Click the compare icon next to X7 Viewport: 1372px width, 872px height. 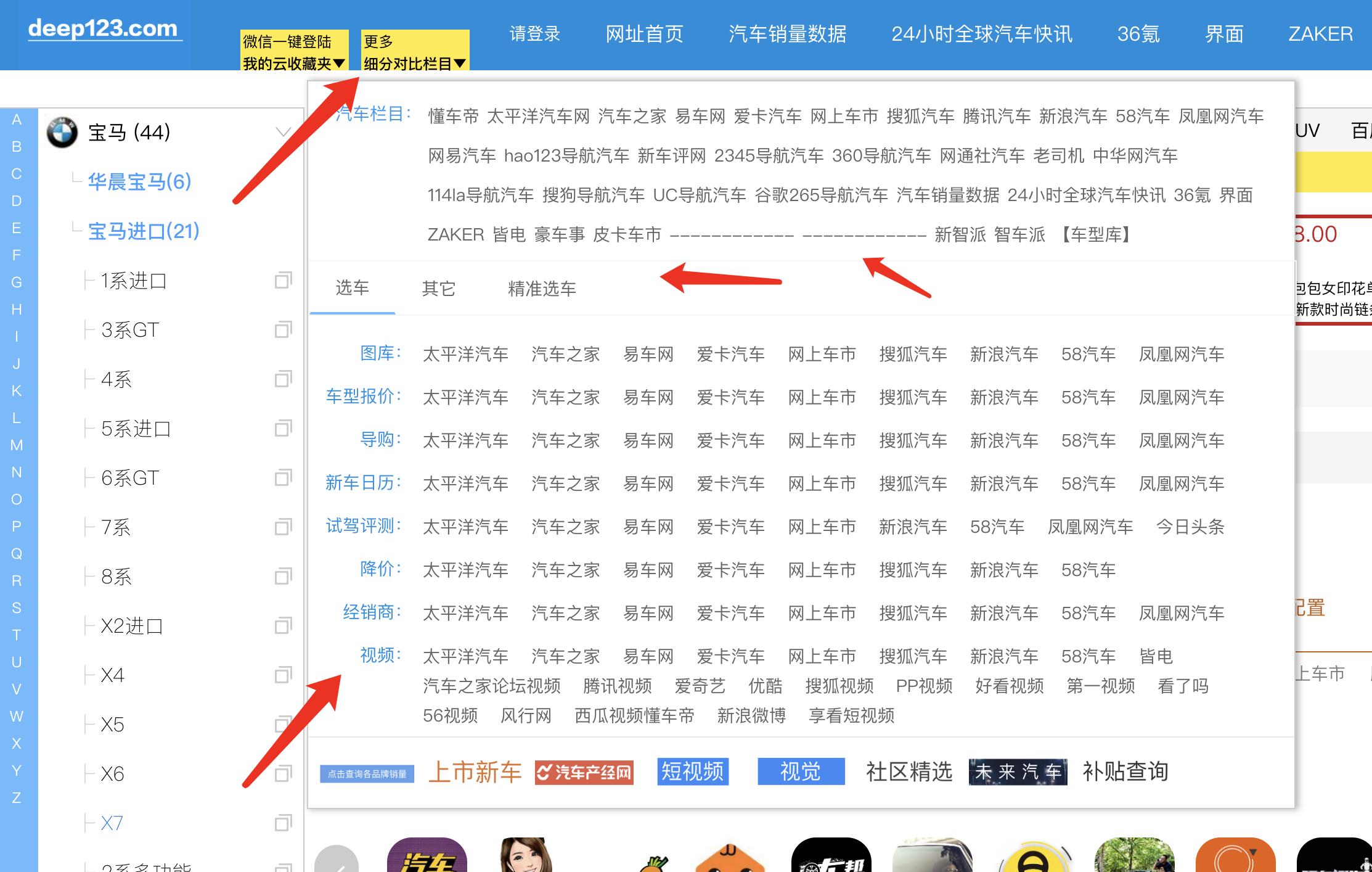click(282, 823)
